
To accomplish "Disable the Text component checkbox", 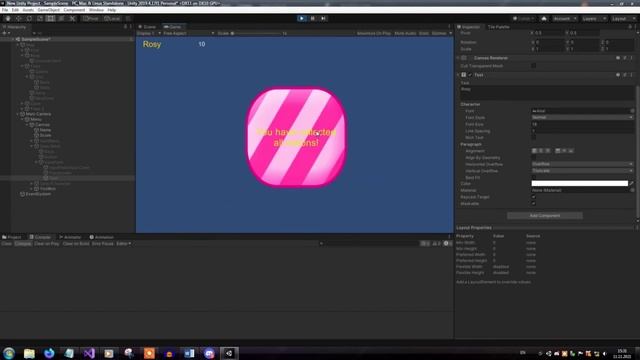I will 470,75.
